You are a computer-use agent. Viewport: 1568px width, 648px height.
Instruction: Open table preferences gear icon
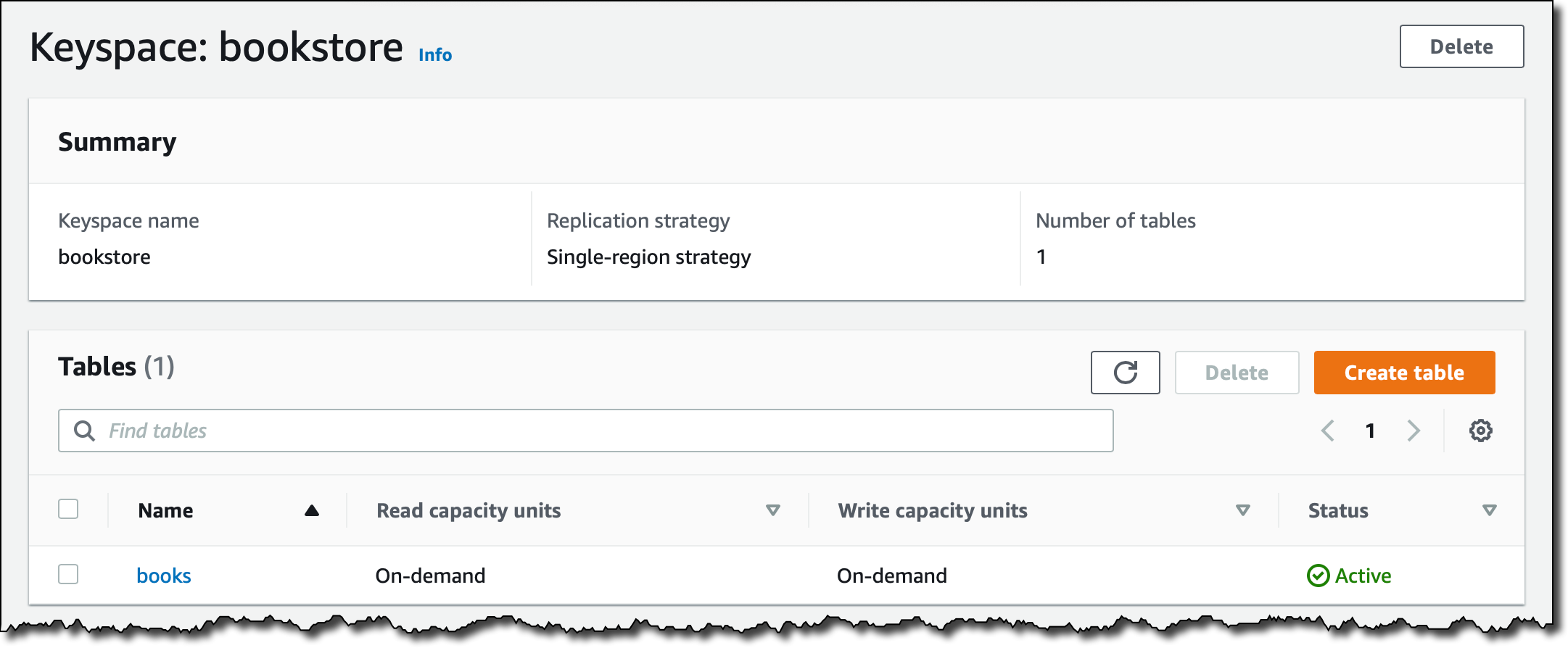1480,431
